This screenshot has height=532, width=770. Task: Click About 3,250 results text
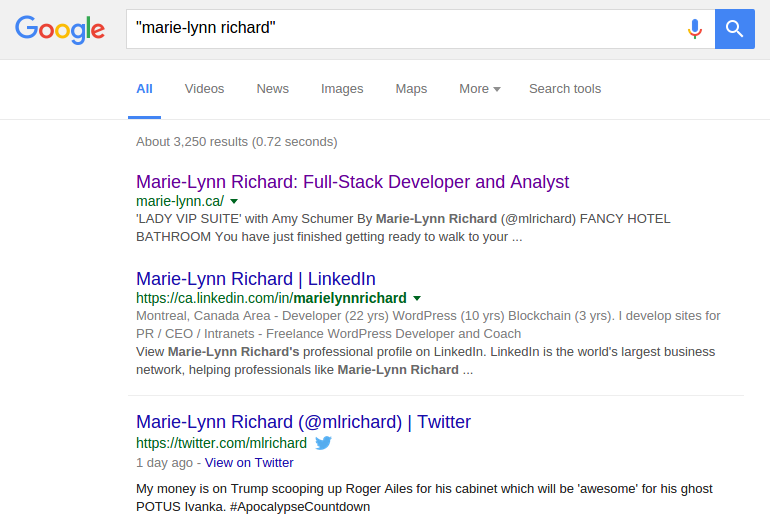tap(237, 142)
